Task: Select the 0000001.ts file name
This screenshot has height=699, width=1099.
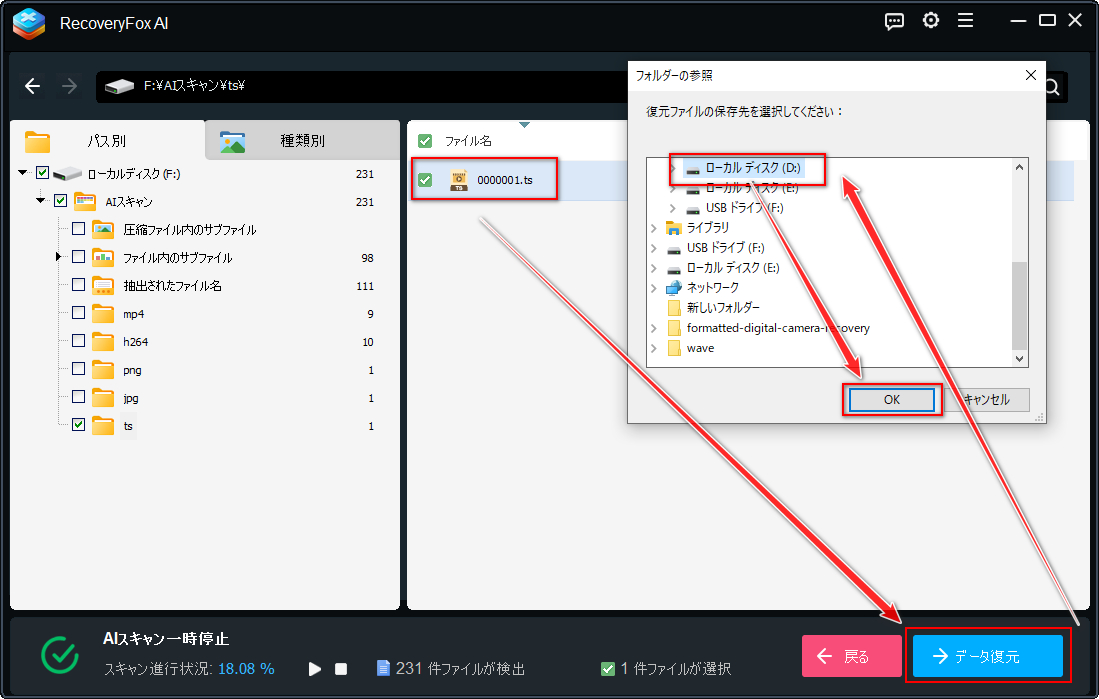Action: point(505,180)
